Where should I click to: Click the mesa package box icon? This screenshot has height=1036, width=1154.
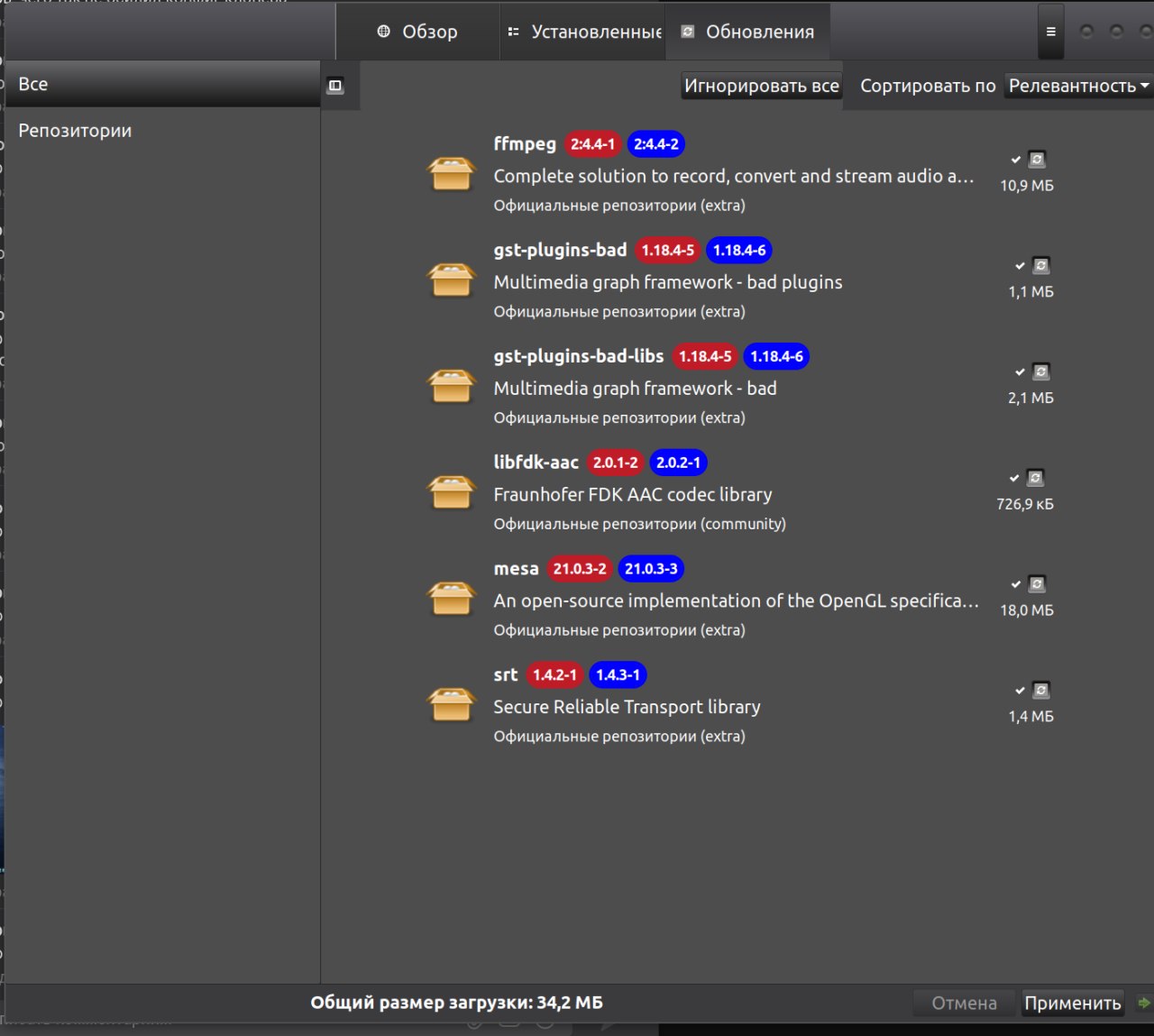point(451,598)
